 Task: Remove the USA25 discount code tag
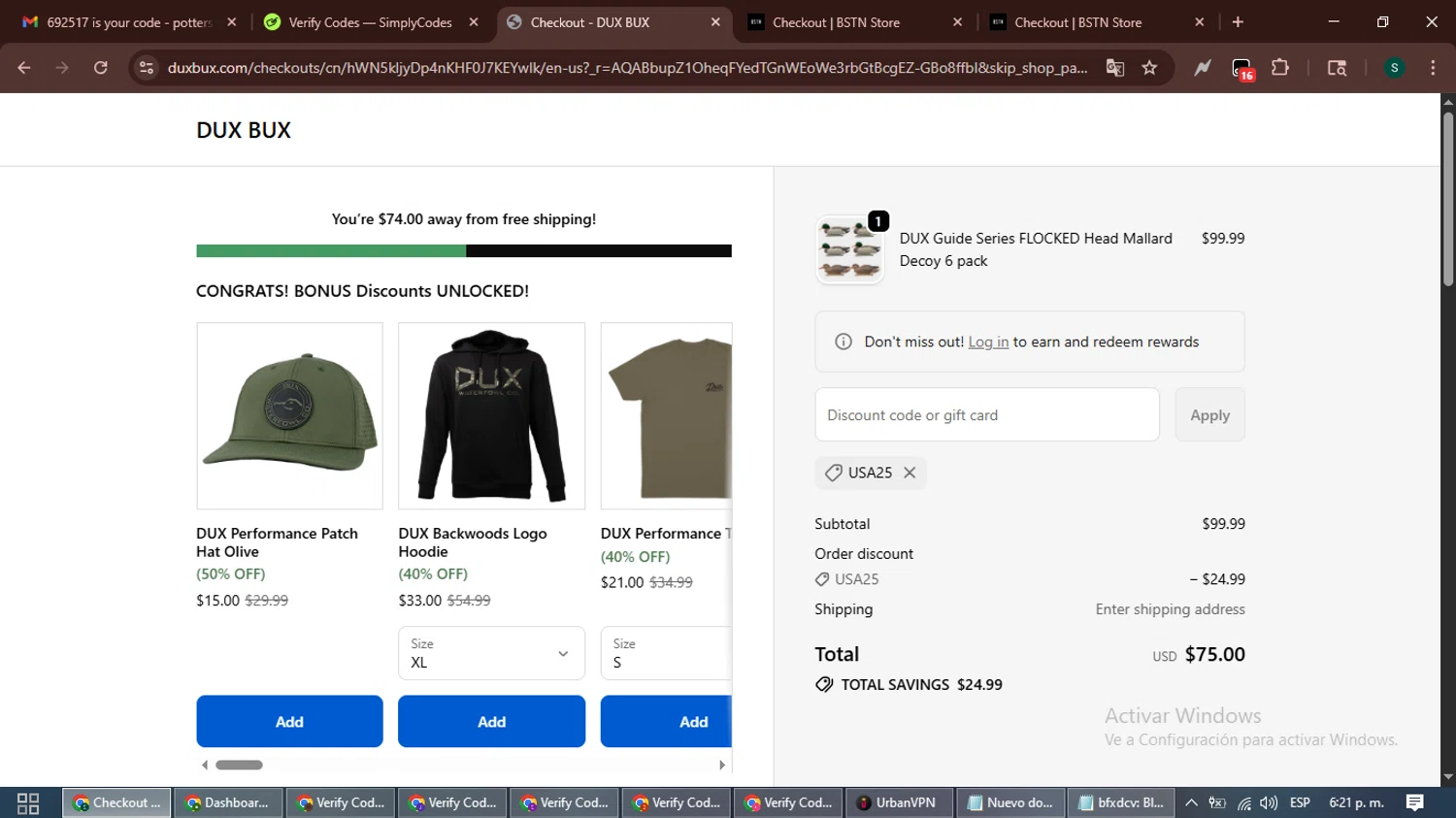pos(910,473)
